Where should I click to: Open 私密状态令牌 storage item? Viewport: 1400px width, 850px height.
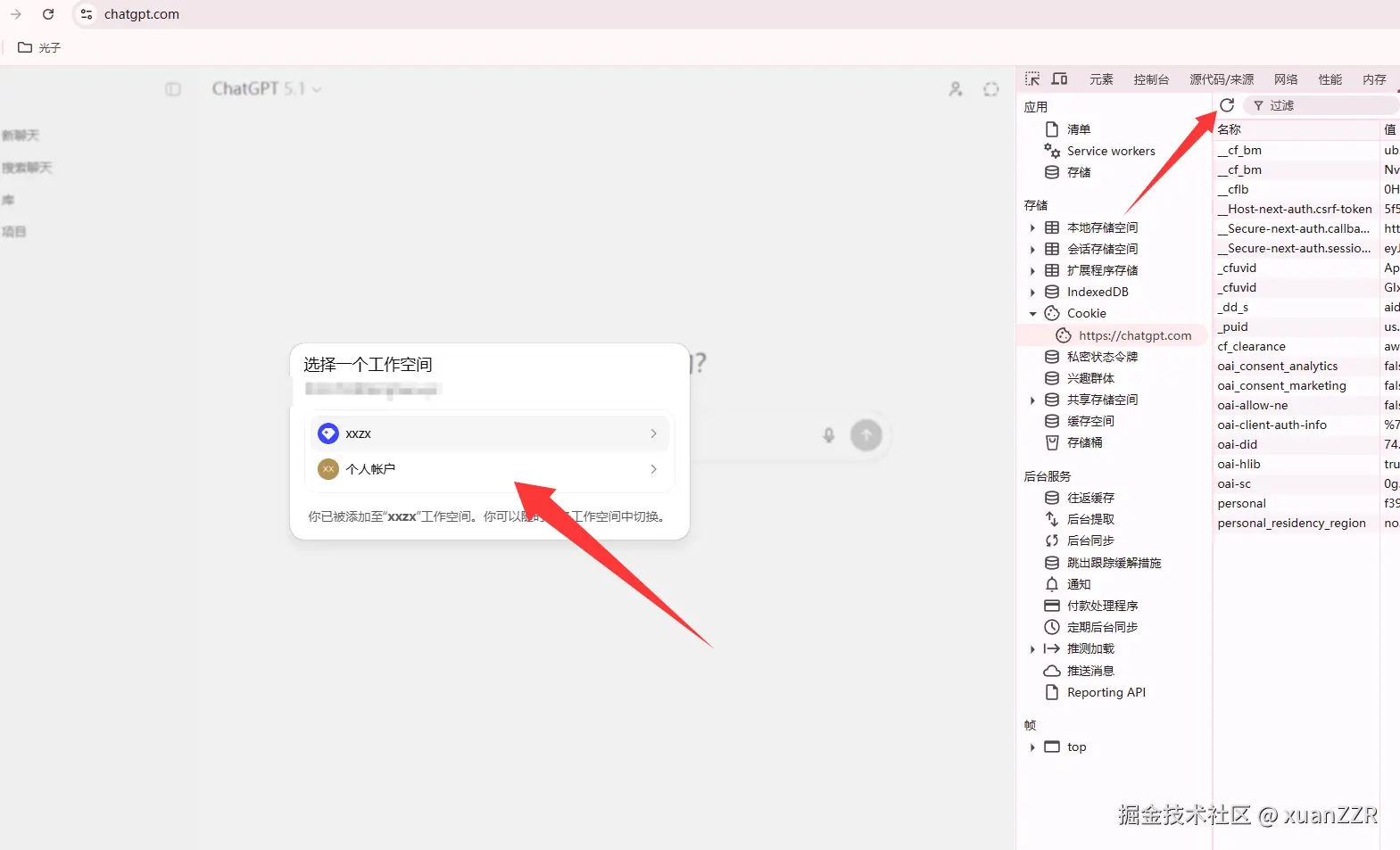click(1102, 357)
